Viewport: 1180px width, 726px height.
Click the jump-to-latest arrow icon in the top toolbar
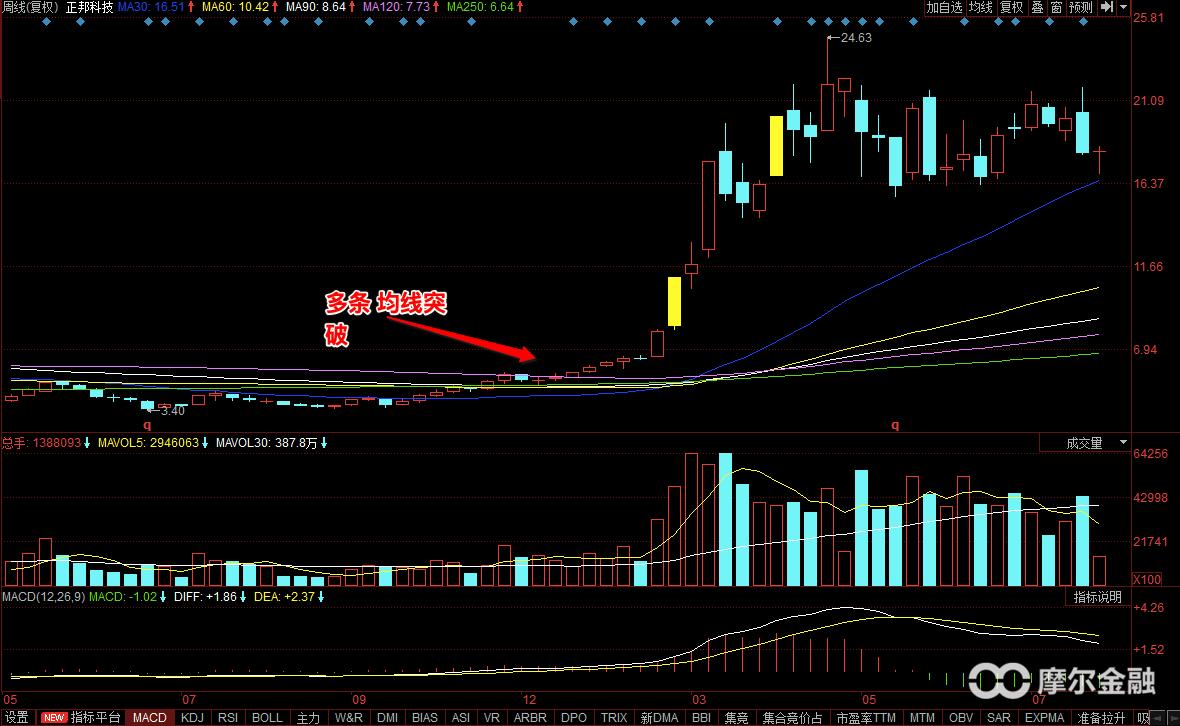pos(1107,7)
